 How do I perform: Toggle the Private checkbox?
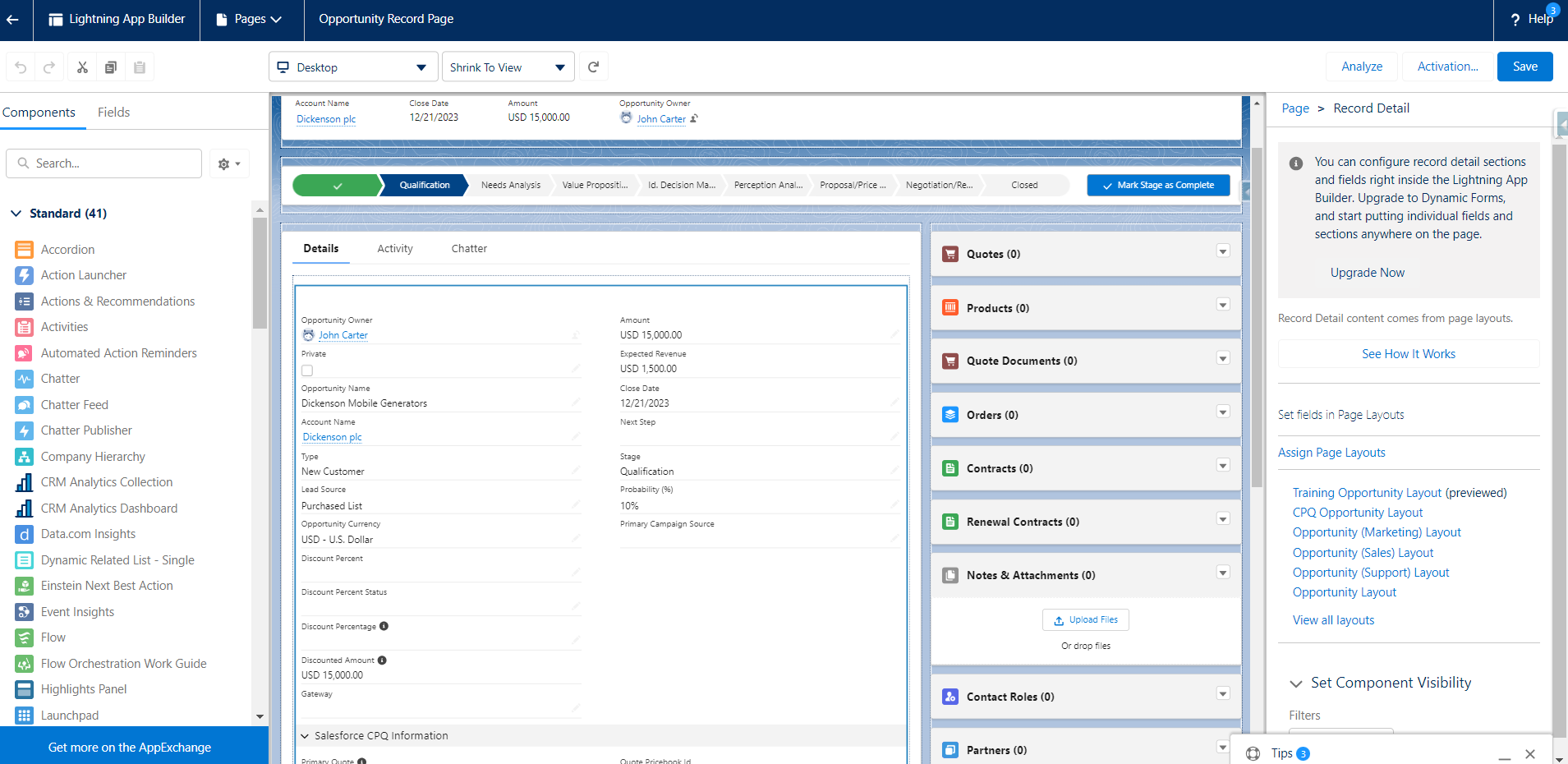[307, 370]
